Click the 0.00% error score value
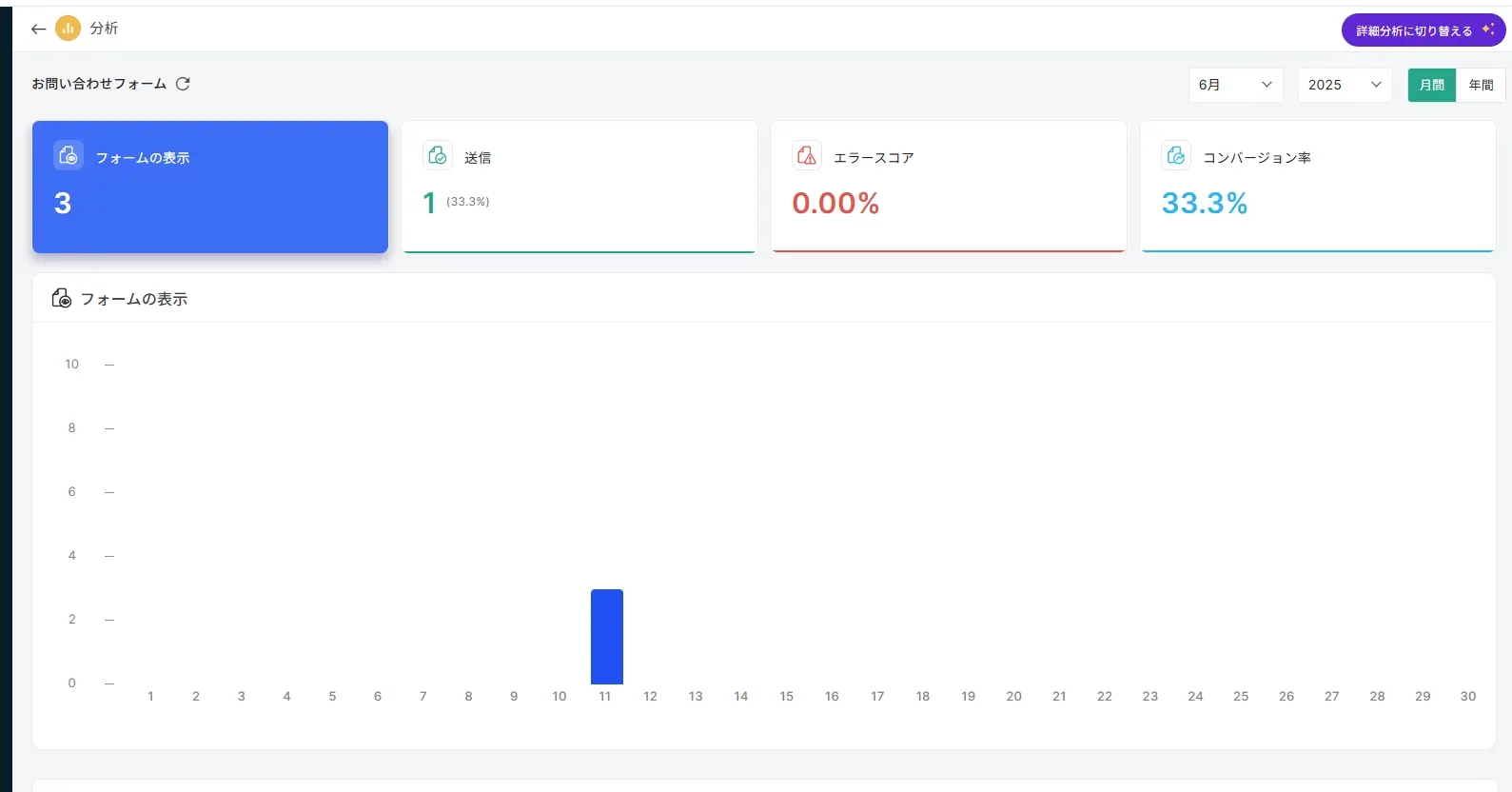The width and height of the screenshot is (1512, 792). point(835,203)
